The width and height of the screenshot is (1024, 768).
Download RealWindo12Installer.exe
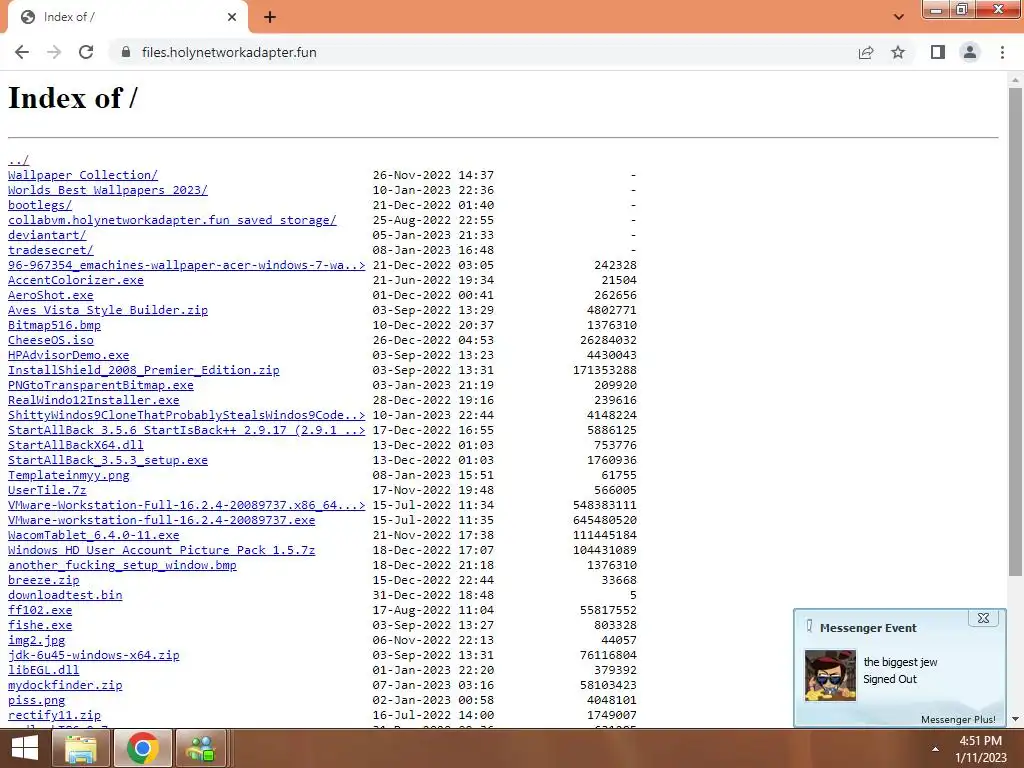pyautogui.click(x=93, y=400)
